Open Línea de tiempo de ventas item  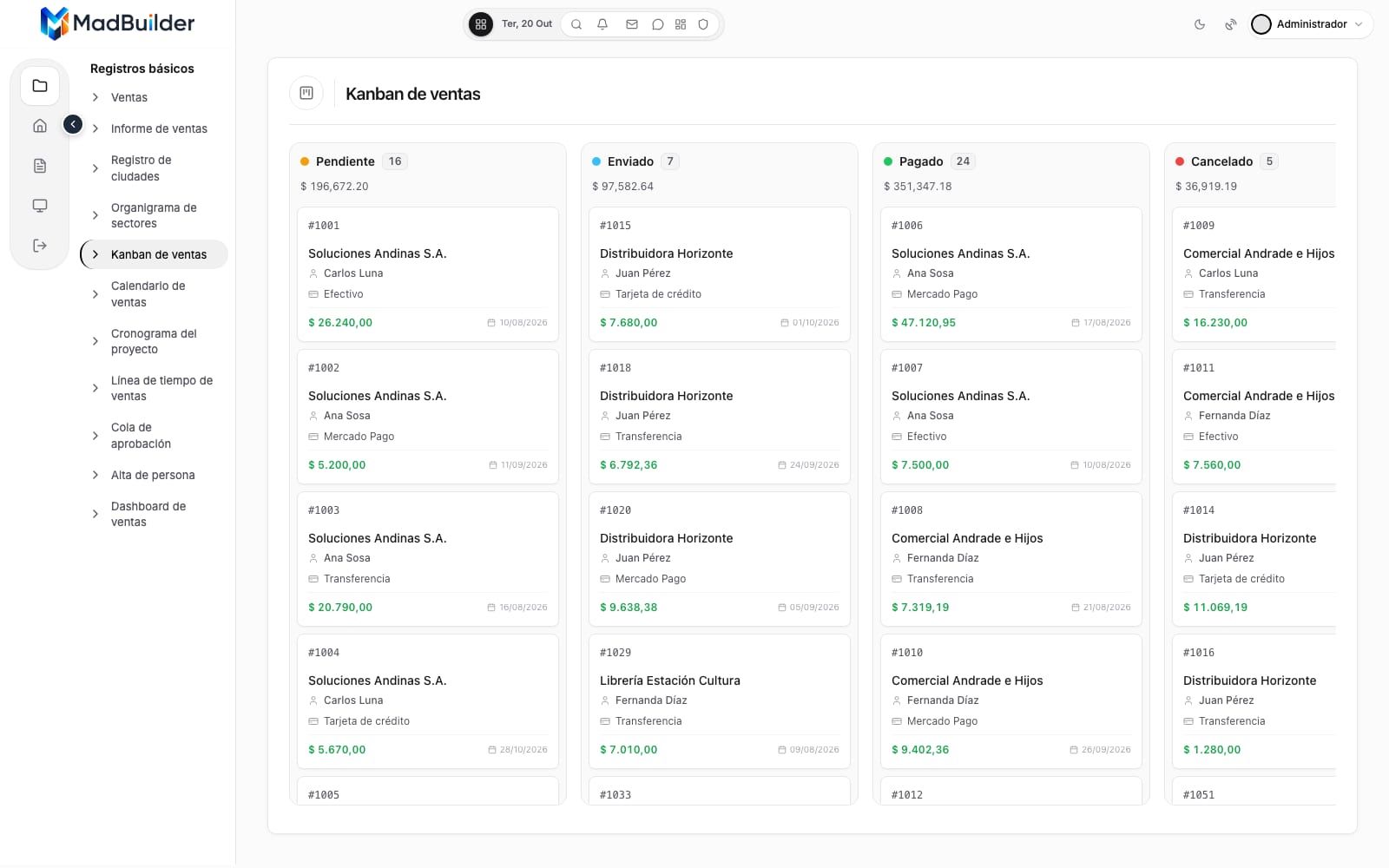pos(155,388)
